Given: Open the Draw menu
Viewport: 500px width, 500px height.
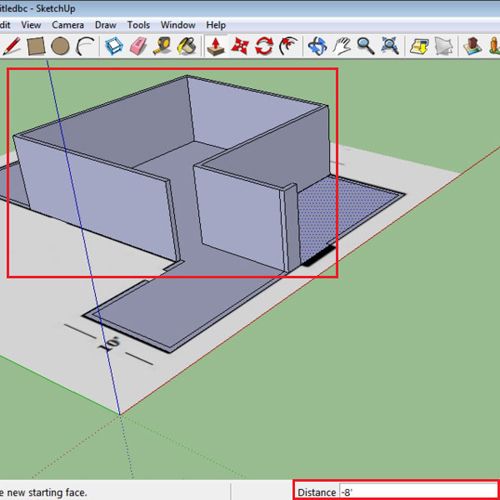Looking at the screenshot, I should [105, 25].
